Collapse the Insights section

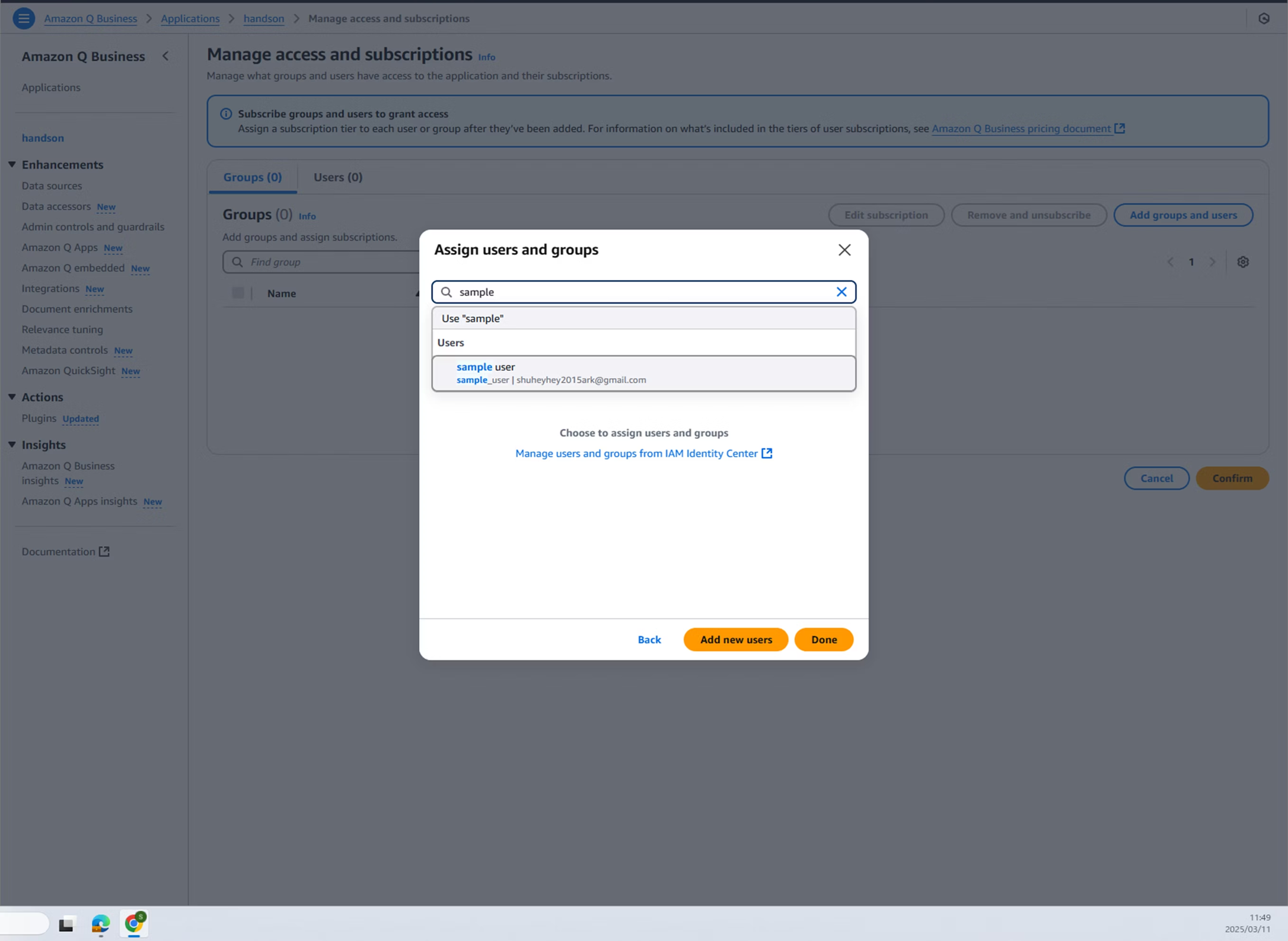12,444
